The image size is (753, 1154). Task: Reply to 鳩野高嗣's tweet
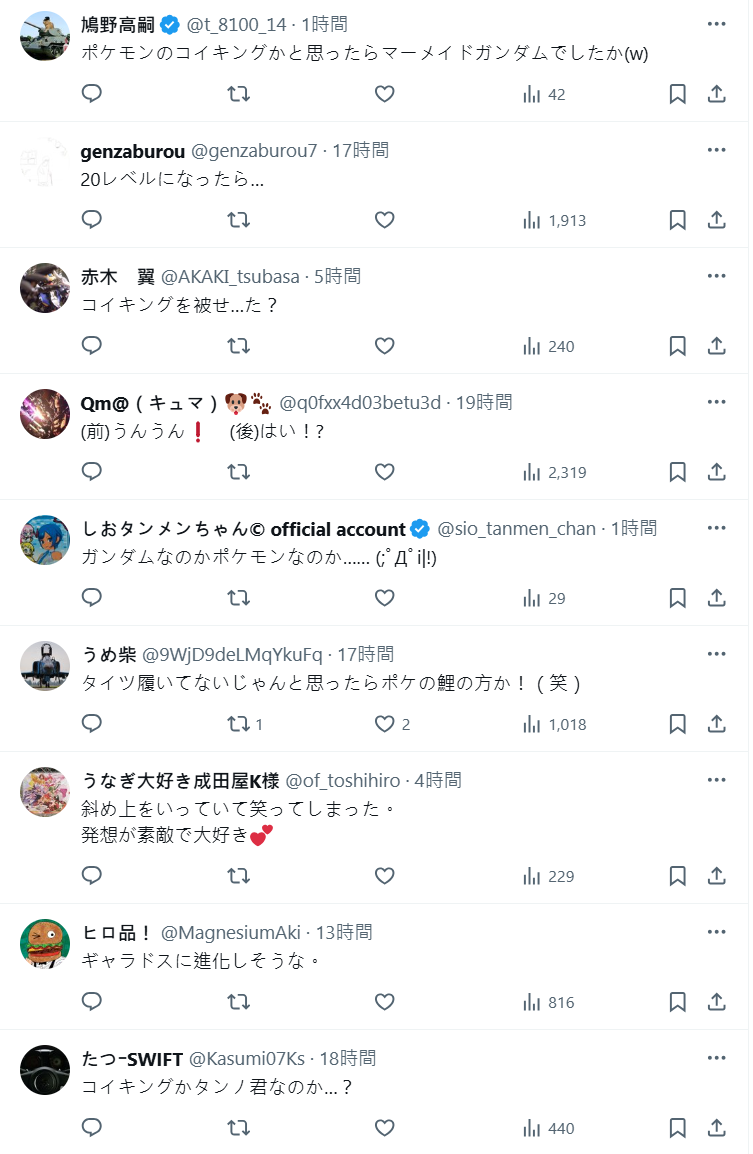point(91,93)
